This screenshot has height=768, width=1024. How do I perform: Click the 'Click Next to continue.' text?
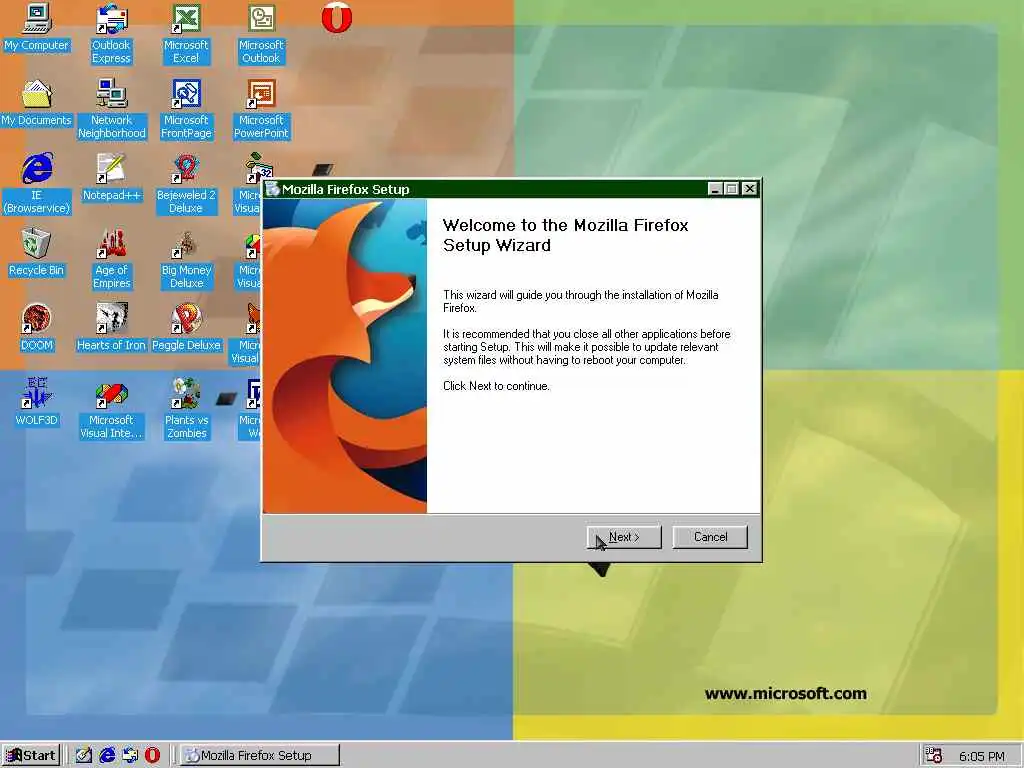[x=496, y=386]
